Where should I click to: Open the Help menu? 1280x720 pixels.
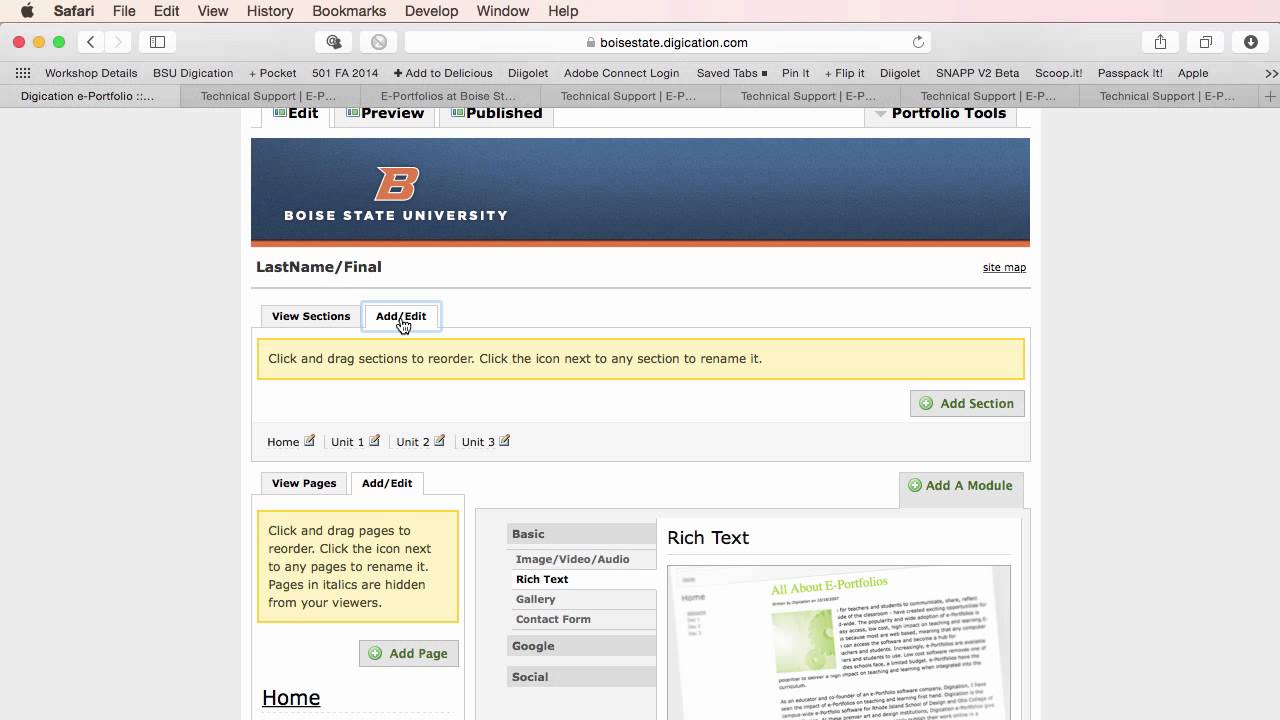click(x=563, y=11)
